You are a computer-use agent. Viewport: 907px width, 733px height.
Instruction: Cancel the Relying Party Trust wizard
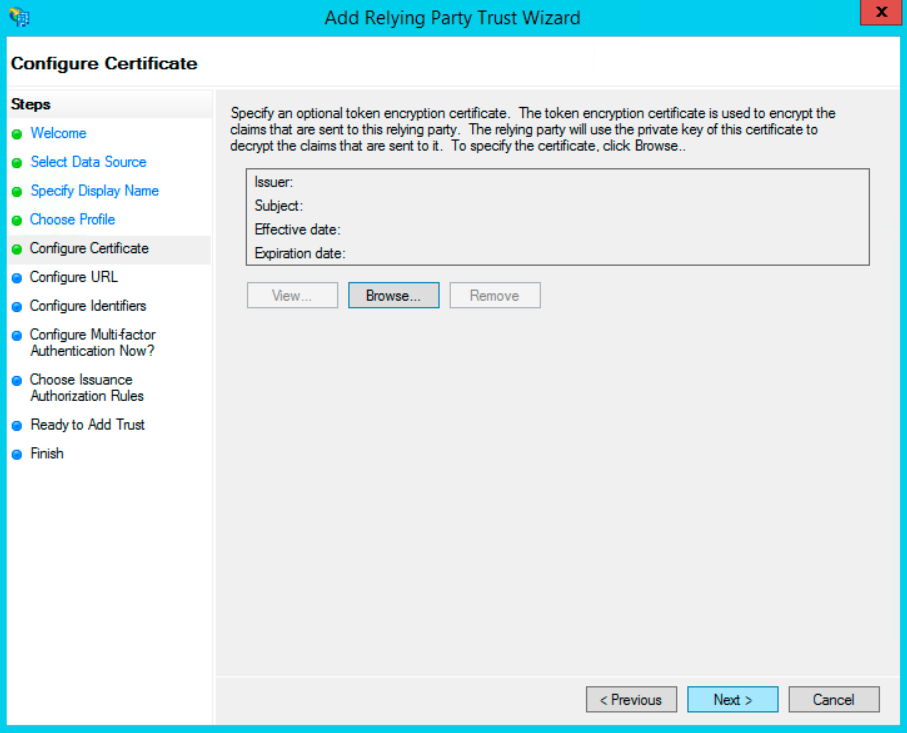coord(833,700)
